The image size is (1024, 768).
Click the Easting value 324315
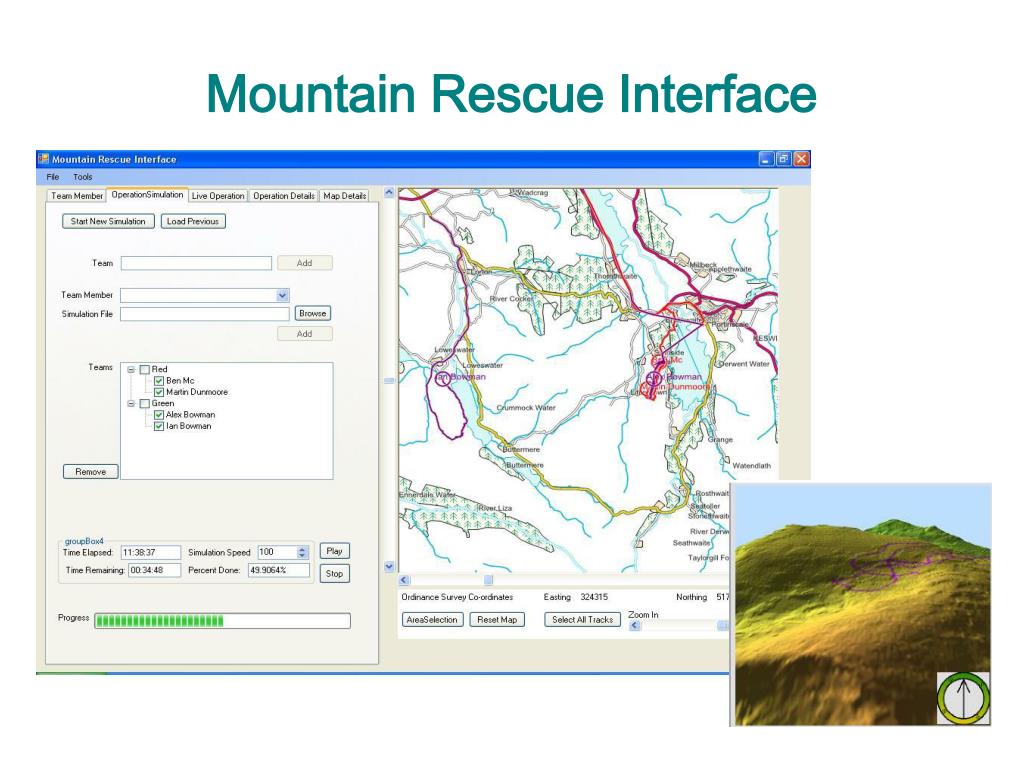coord(594,597)
